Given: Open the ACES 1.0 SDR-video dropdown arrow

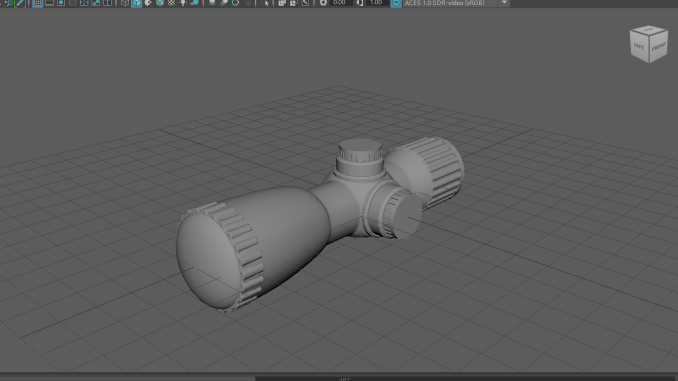Looking at the screenshot, I should [x=504, y=3].
